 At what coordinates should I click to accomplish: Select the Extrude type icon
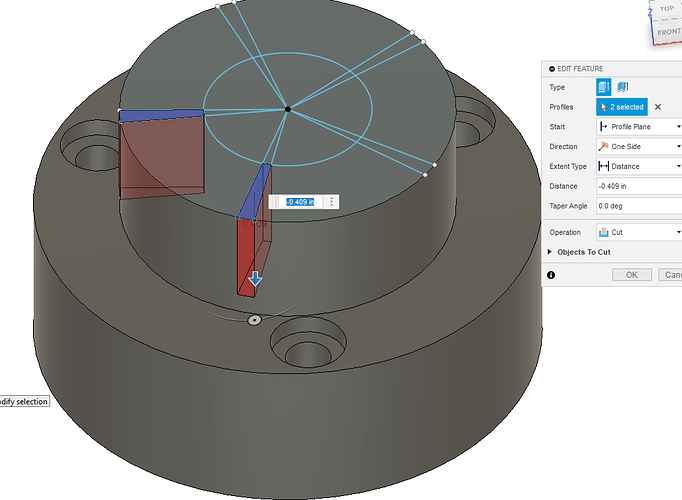pos(604,87)
